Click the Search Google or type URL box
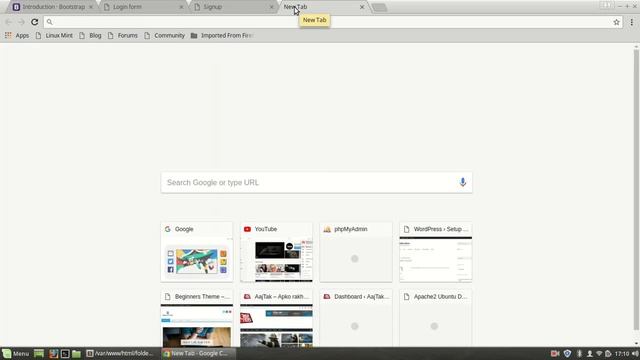This screenshot has height=360, width=640. tap(316, 182)
